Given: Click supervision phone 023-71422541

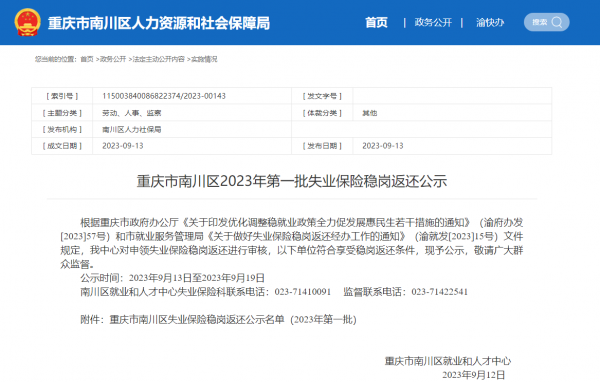Looking at the screenshot, I should tap(440, 292).
